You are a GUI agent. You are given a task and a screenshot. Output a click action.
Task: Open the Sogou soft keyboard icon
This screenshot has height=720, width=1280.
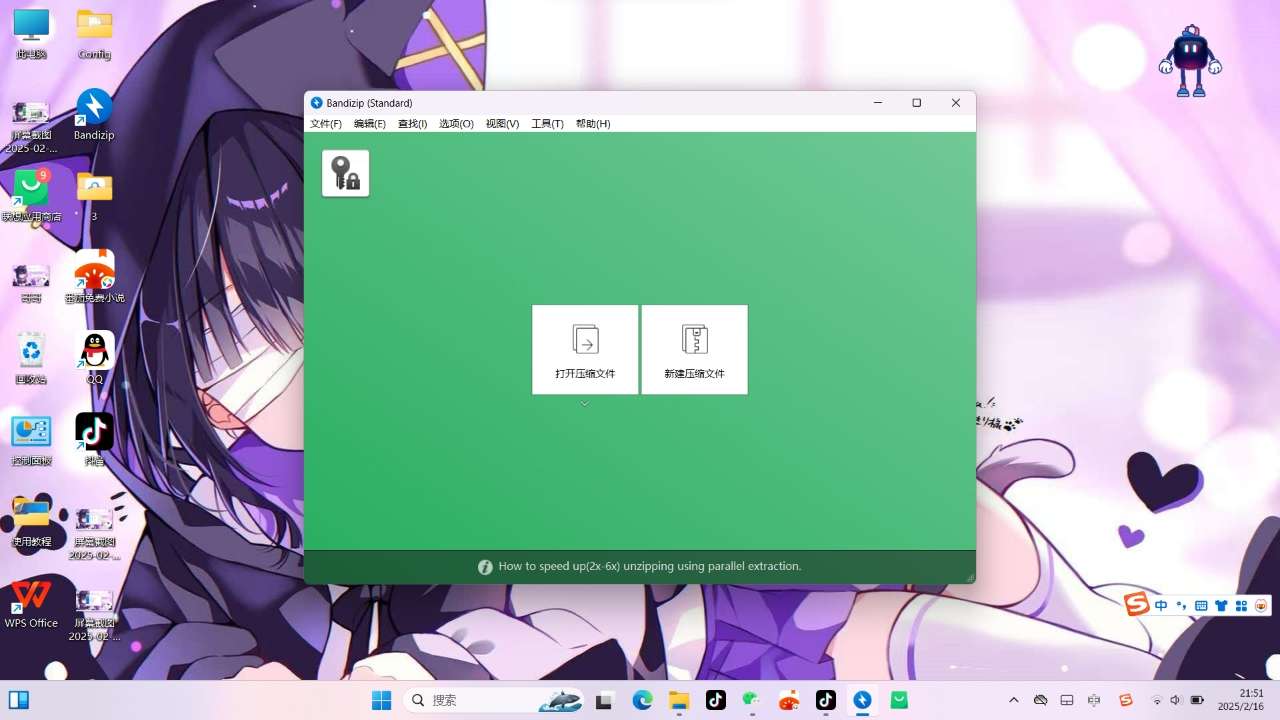coord(1201,606)
